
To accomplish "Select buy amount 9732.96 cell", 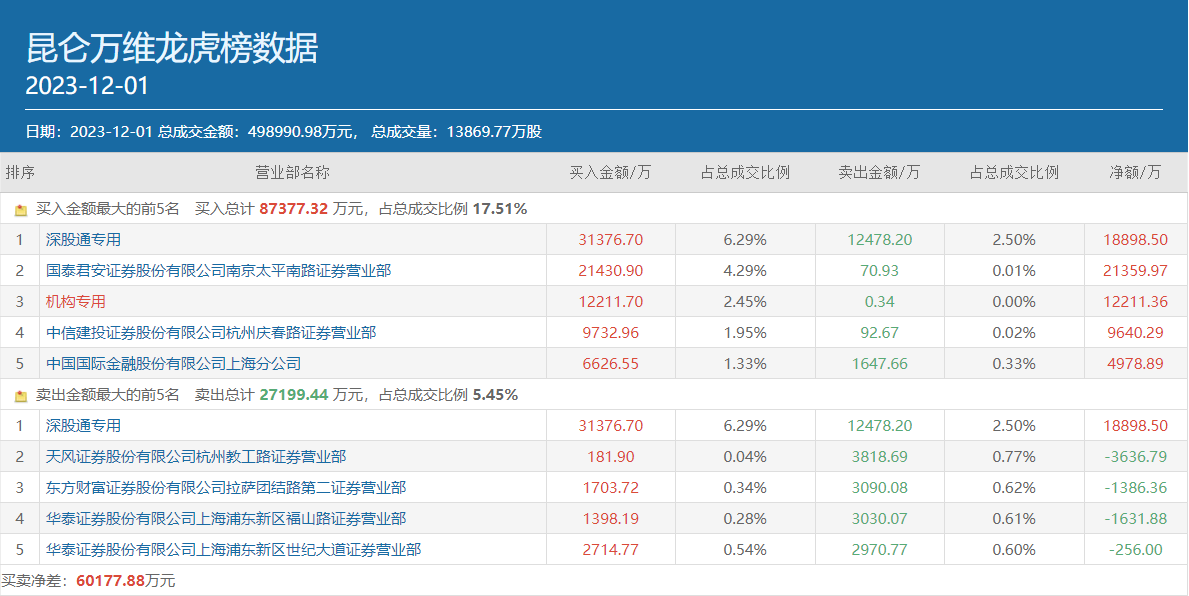I will coord(610,333).
